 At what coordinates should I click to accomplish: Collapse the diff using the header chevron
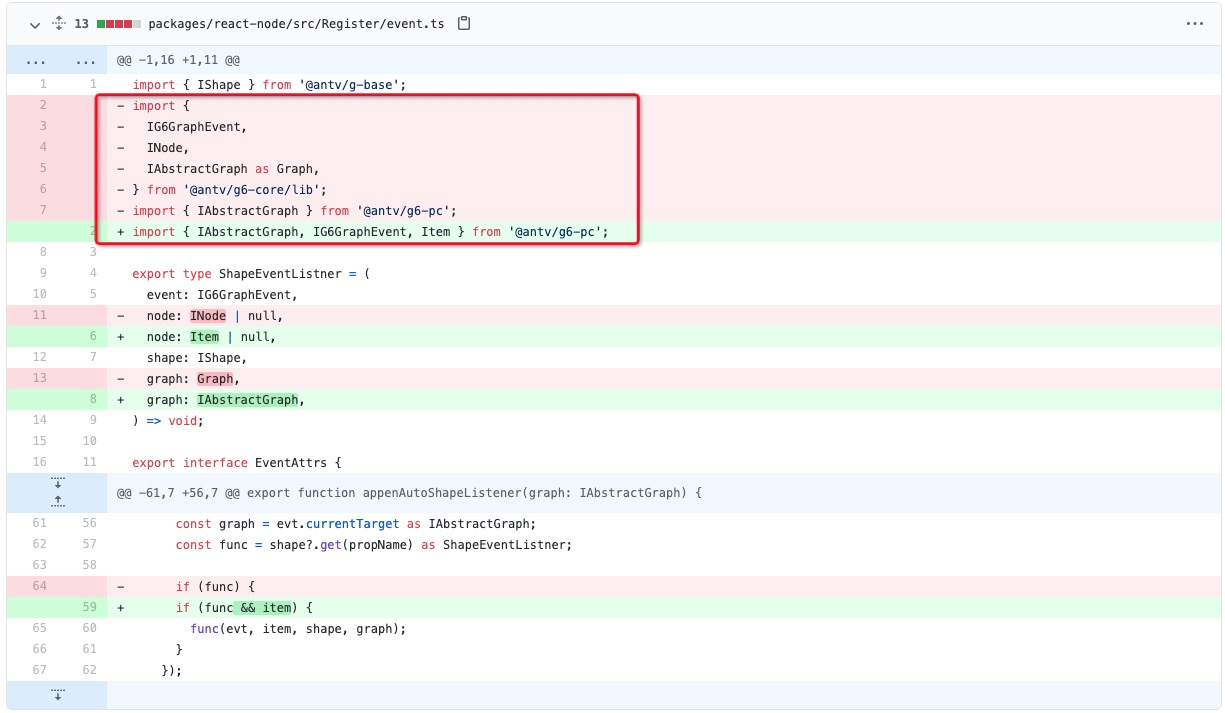tap(35, 24)
